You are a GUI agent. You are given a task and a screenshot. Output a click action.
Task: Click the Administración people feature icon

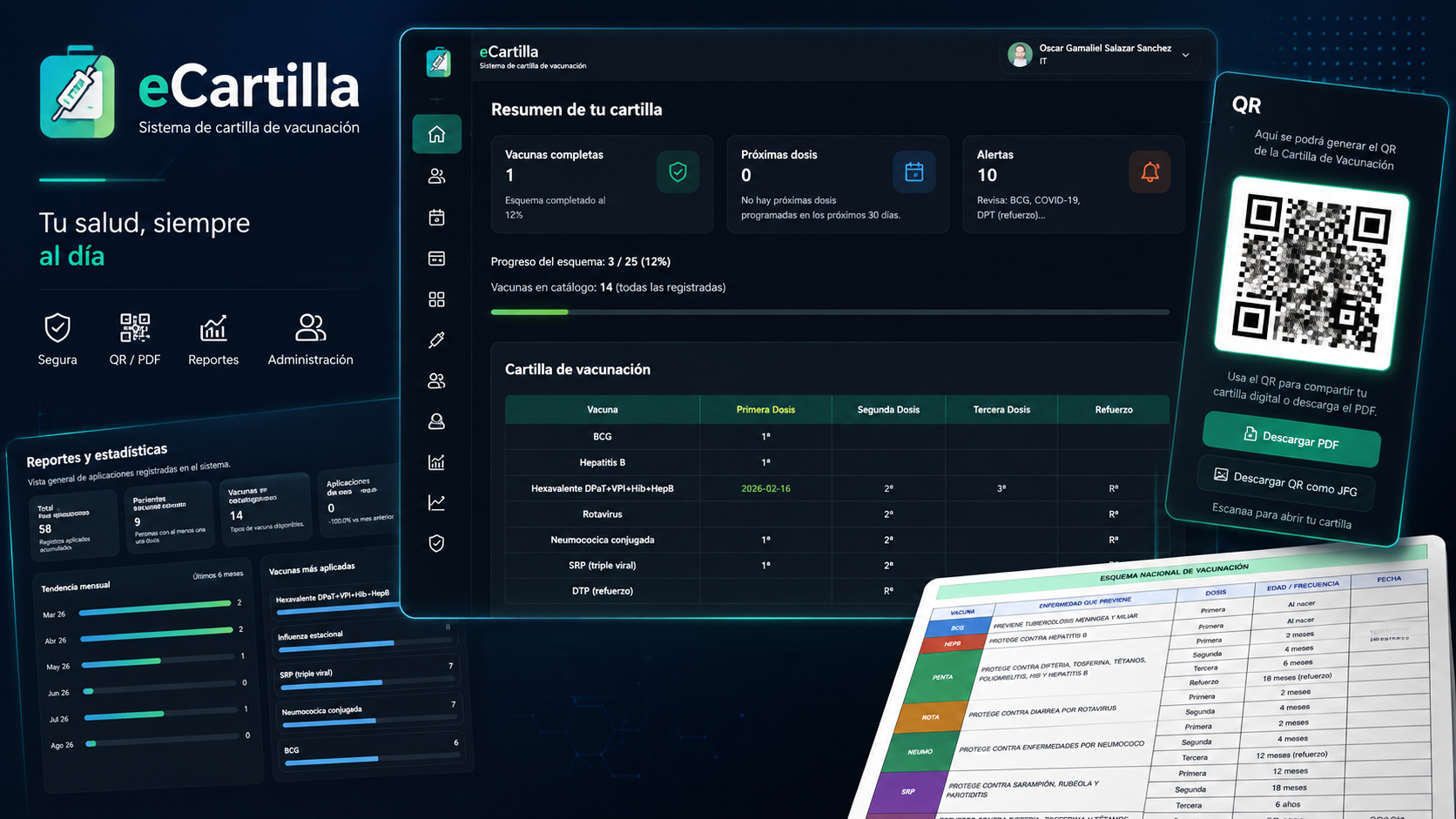pyautogui.click(x=310, y=328)
